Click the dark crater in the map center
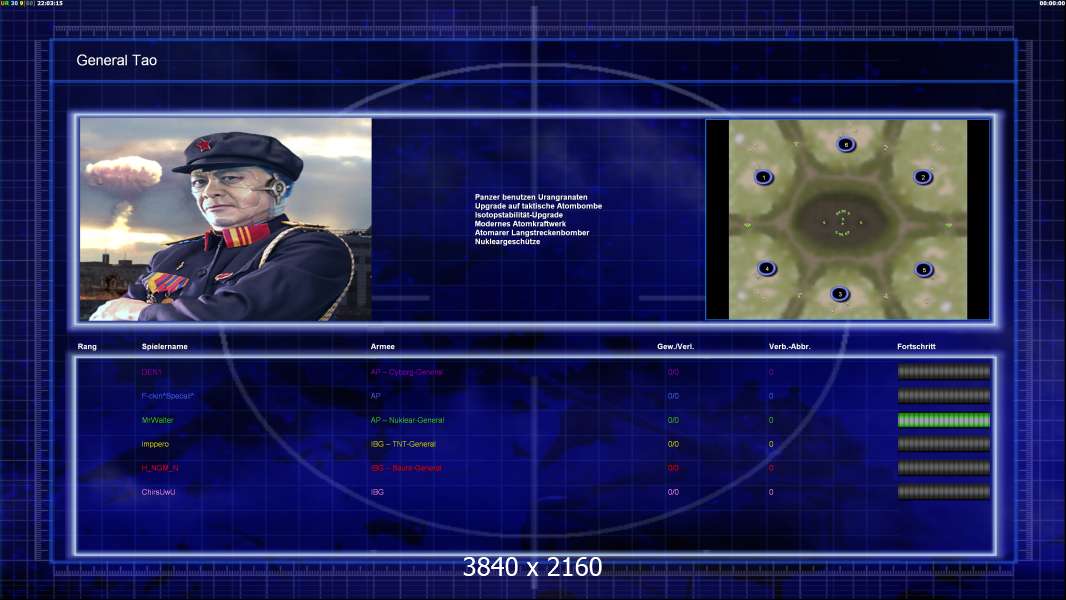This screenshot has width=1066, height=600. (x=842, y=221)
